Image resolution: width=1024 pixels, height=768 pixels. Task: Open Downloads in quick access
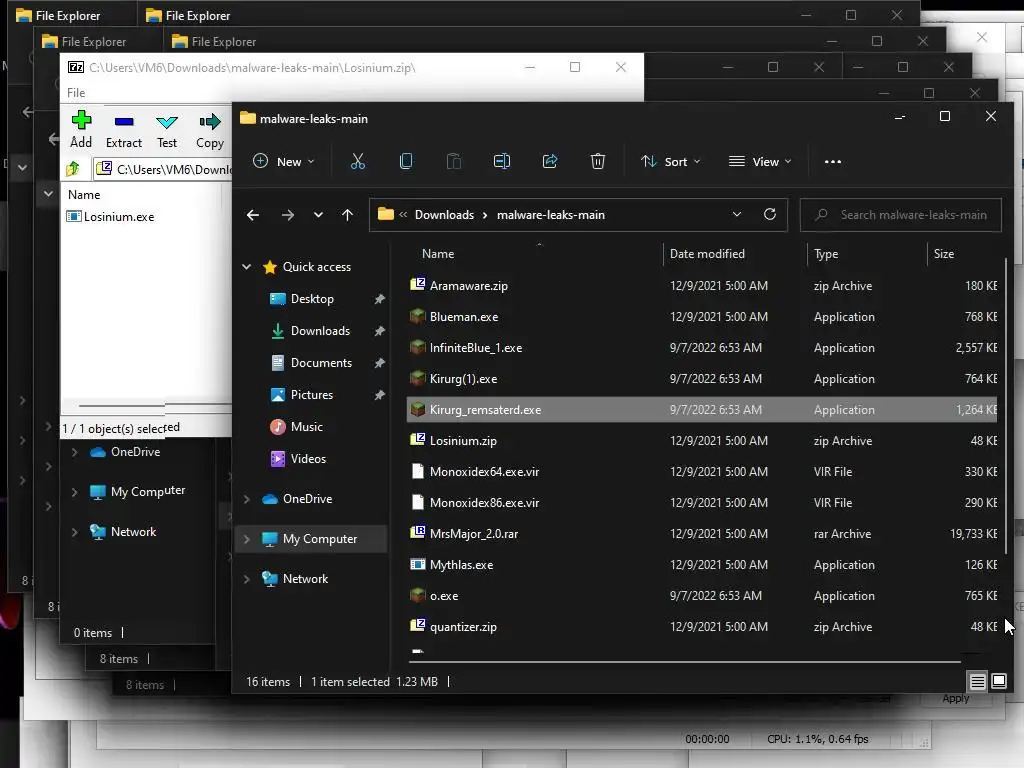pyautogui.click(x=320, y=331)
